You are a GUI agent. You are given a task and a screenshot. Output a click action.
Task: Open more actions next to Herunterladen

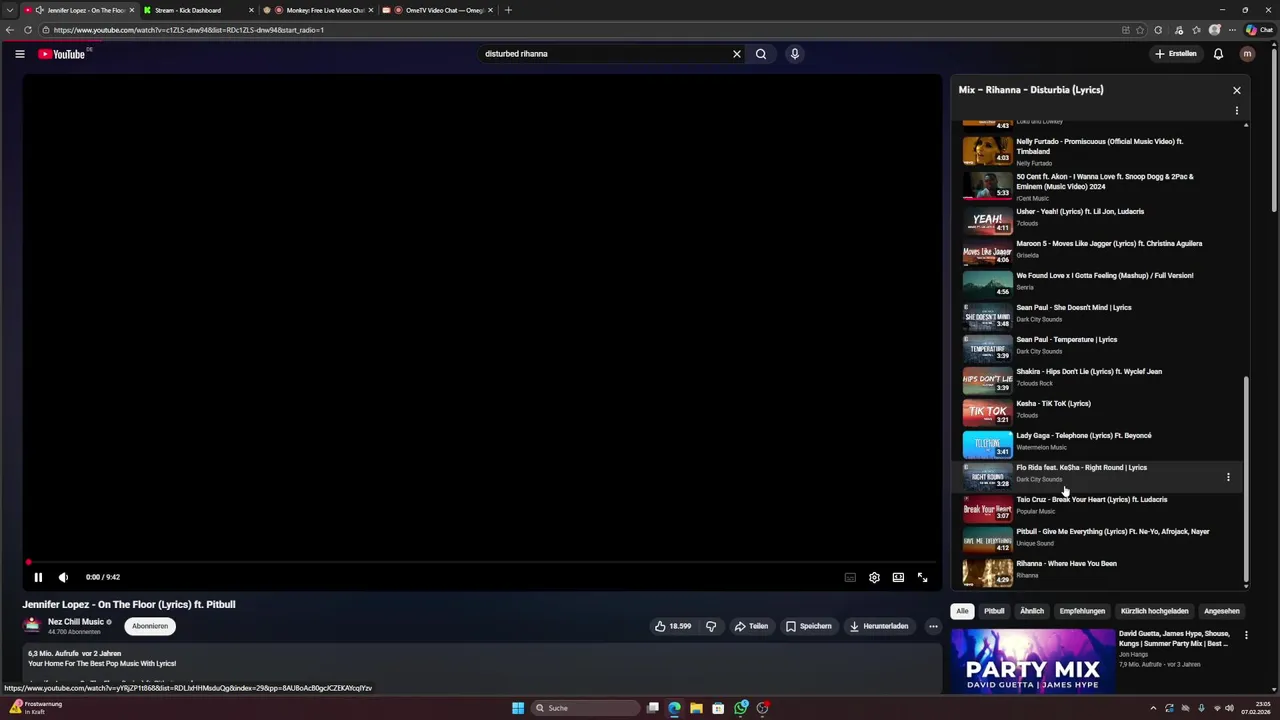(933, 626)
